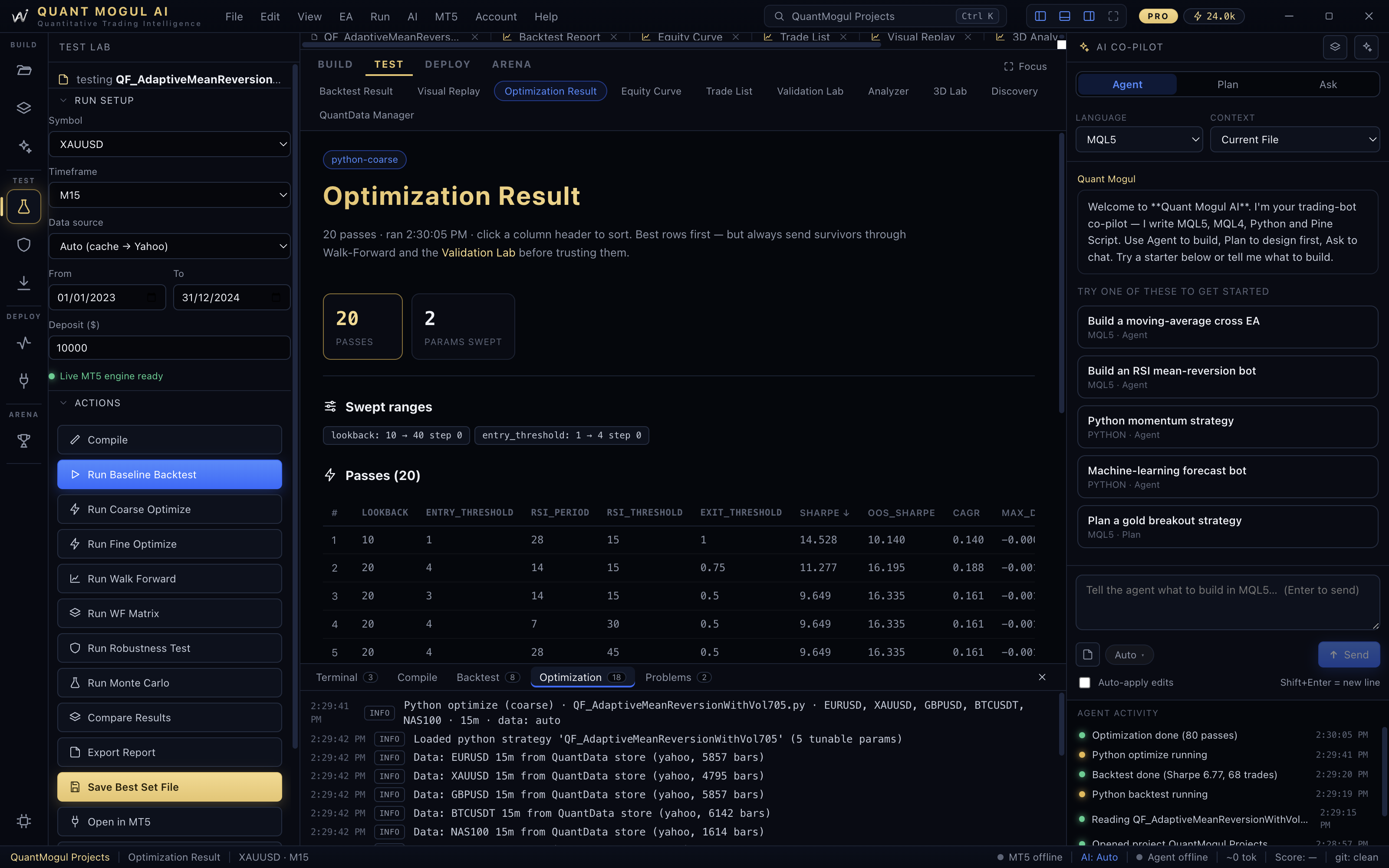Viewport: 1389px width, 868px height.
Task: Open the MT5 menu
Action: coord(446,16)
